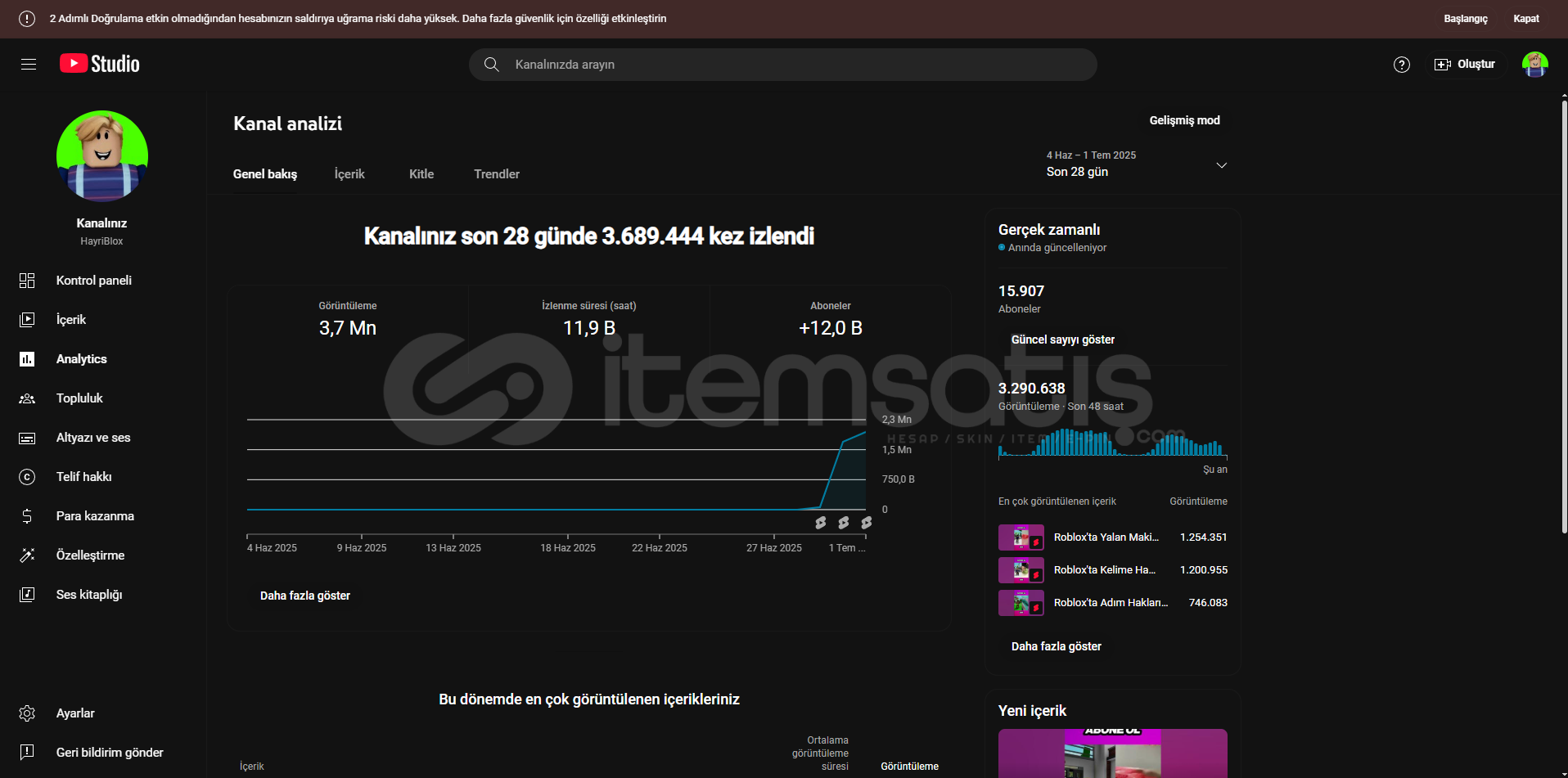Click the Ayarlar gear icon
This screenshot has width=1568, height=778.
click(x=27, y=713)
